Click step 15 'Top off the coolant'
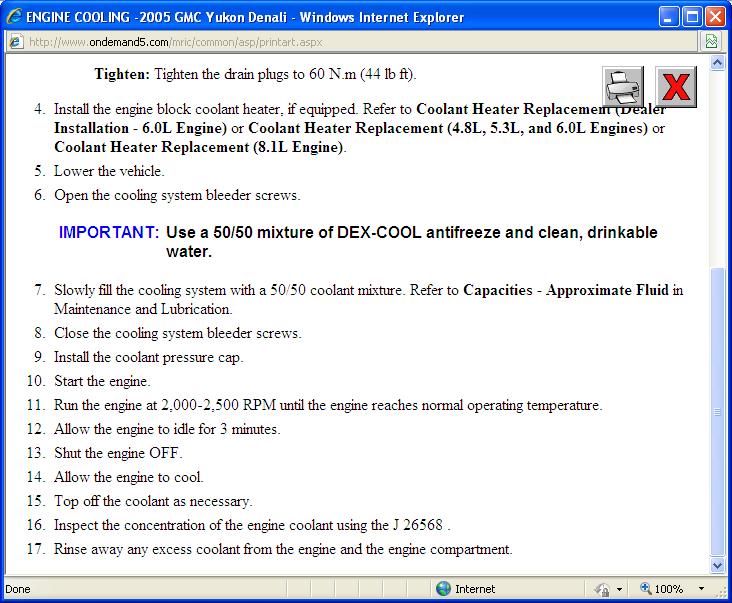732x603 pixels. click(153, 501)
